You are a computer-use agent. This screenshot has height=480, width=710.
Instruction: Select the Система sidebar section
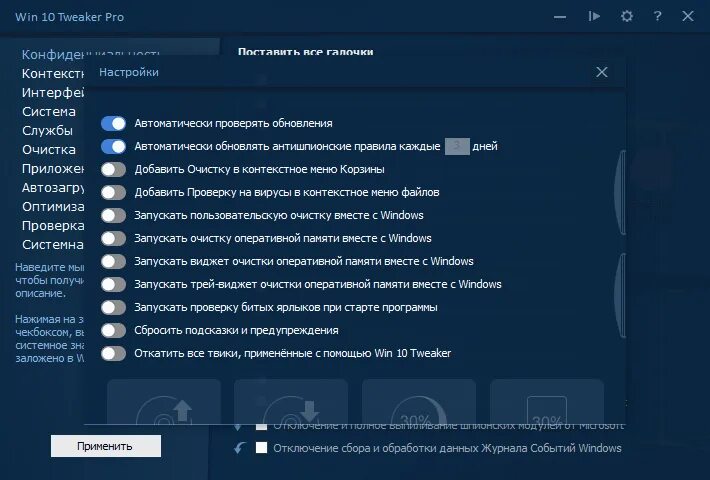point(48,111)
